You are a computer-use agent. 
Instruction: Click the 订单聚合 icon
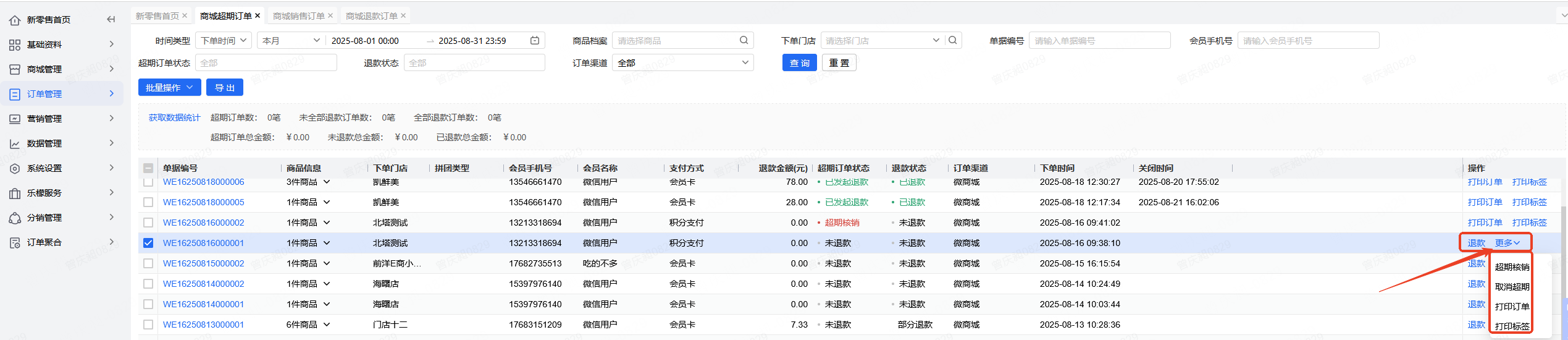click(15, 243)
